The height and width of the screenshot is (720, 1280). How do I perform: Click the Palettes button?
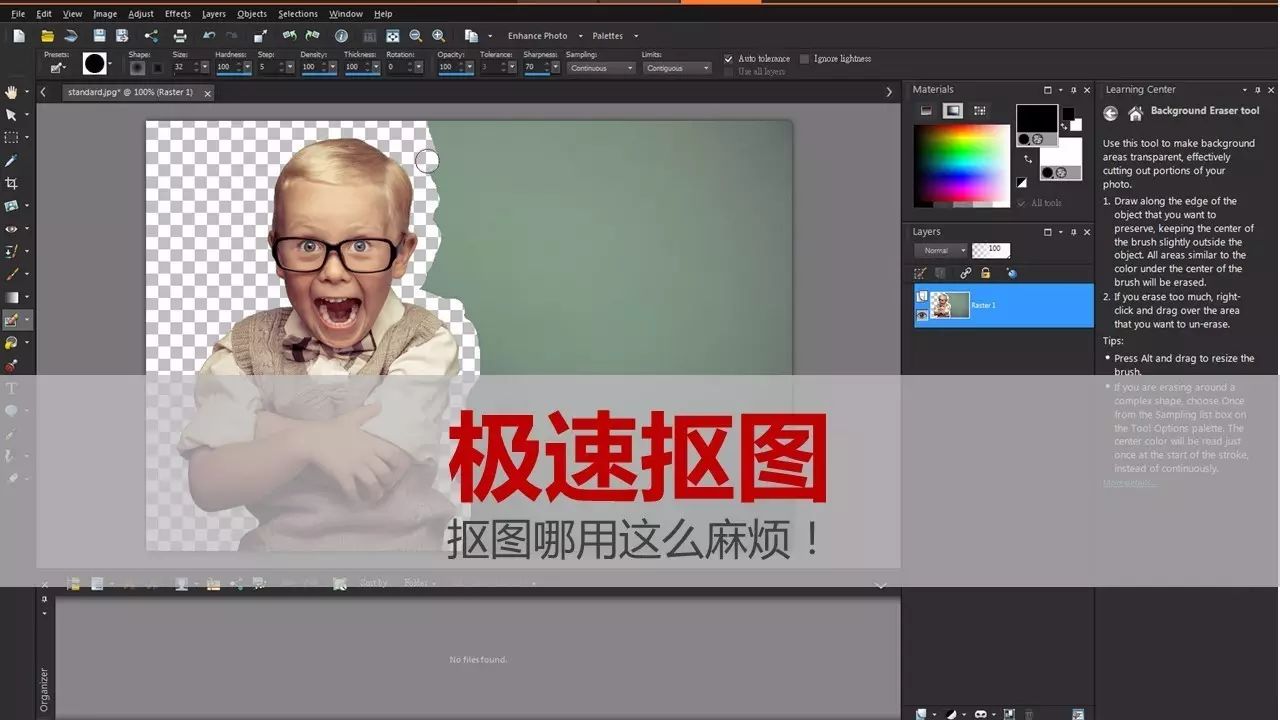[x=607, y=35]
